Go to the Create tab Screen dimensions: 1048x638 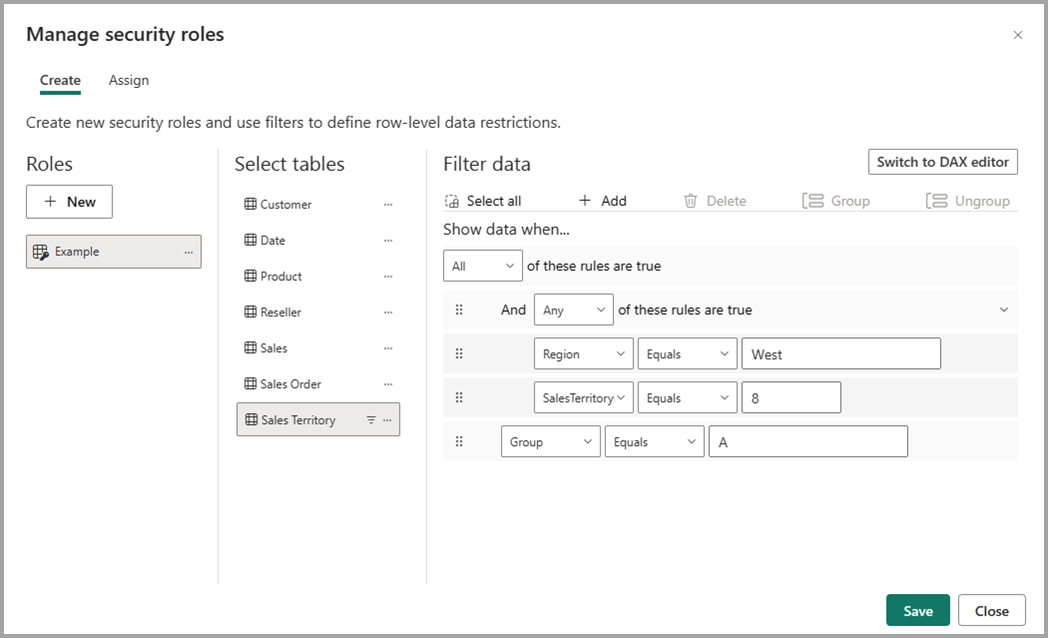pos(60,80)
